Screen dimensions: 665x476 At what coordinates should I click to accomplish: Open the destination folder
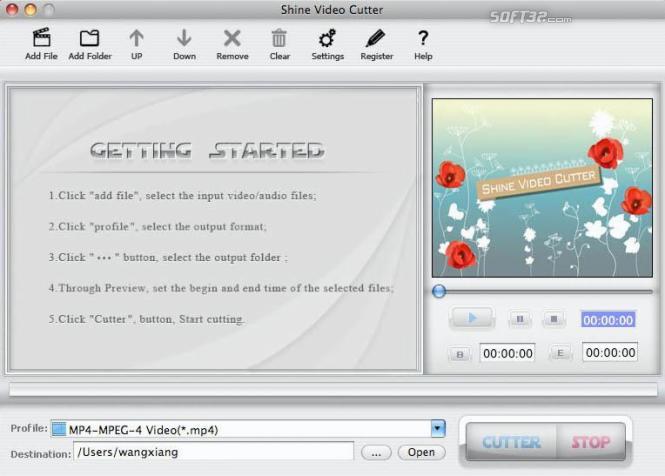(x=422, y=452)
